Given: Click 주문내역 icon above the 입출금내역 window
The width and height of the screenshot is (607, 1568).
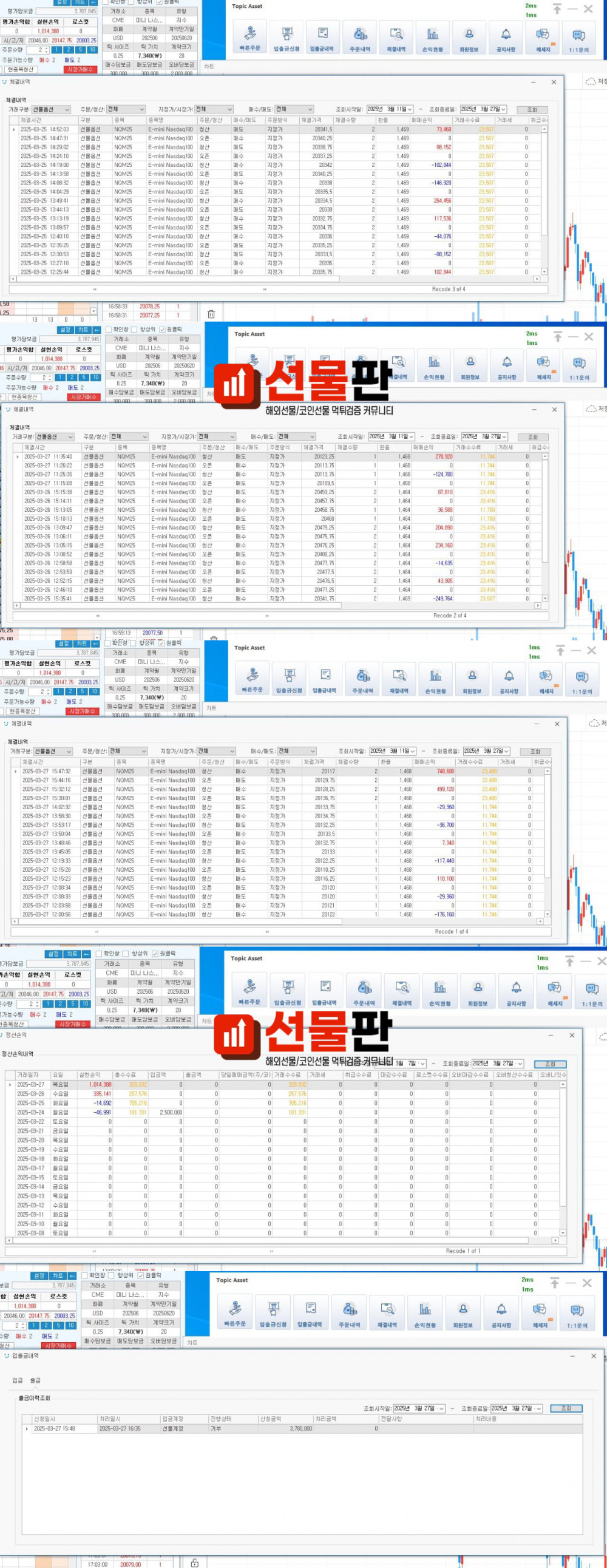Looking at the screenshot, I should [x=350, y=1312].
